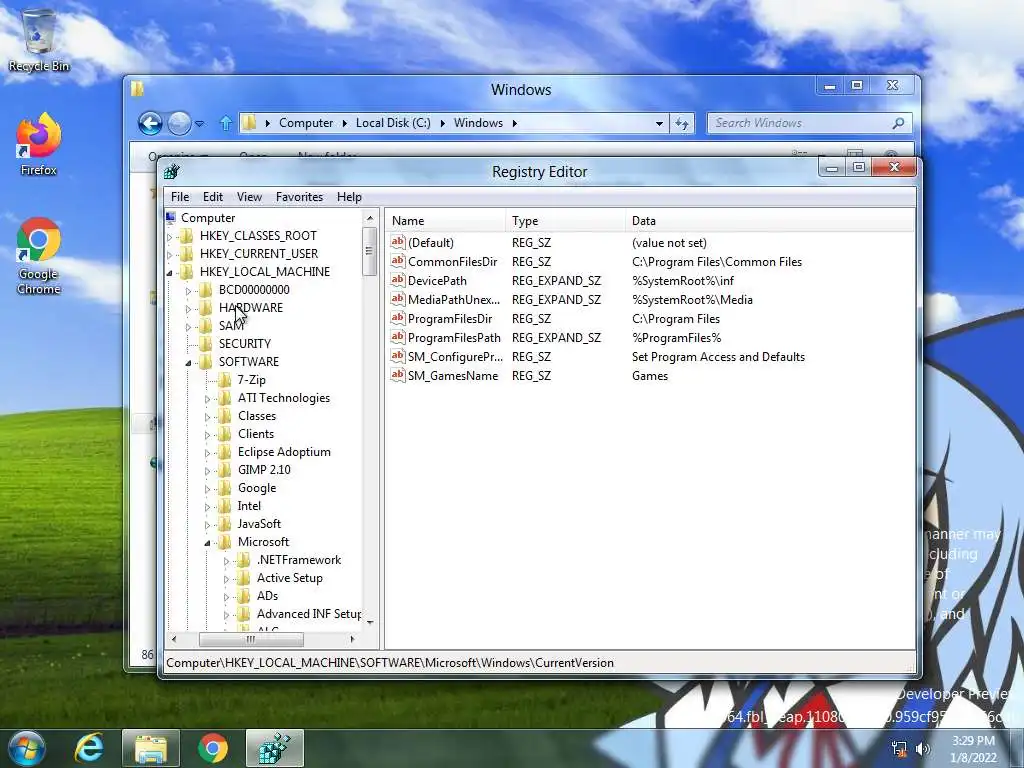This screenshot has height=768, width=1024.
Task: Sort values by the Type column header
Action: (x=566, y=221)
